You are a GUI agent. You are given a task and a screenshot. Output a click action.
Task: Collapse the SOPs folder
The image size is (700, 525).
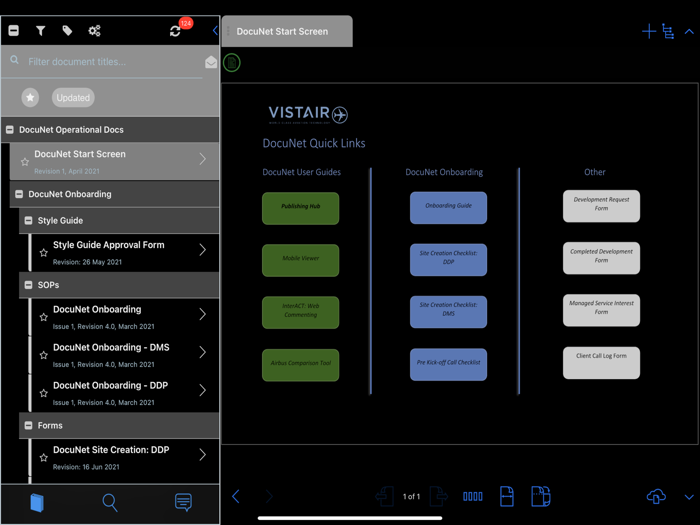28,285
